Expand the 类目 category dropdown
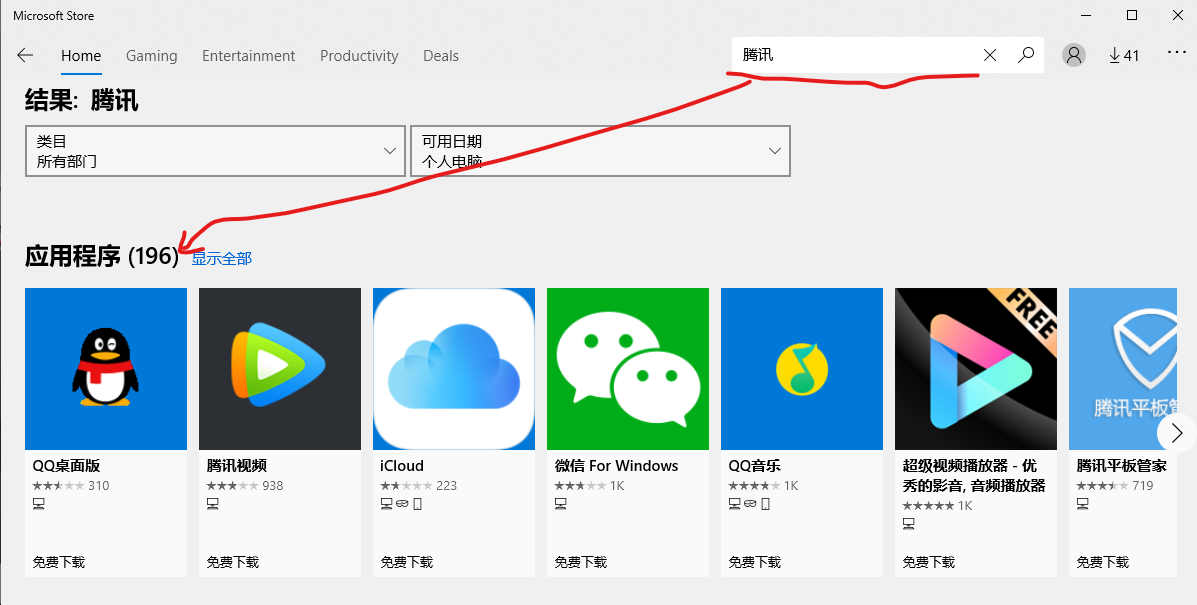This screenshot has height=605, width=1197. (x=215, y=151)
